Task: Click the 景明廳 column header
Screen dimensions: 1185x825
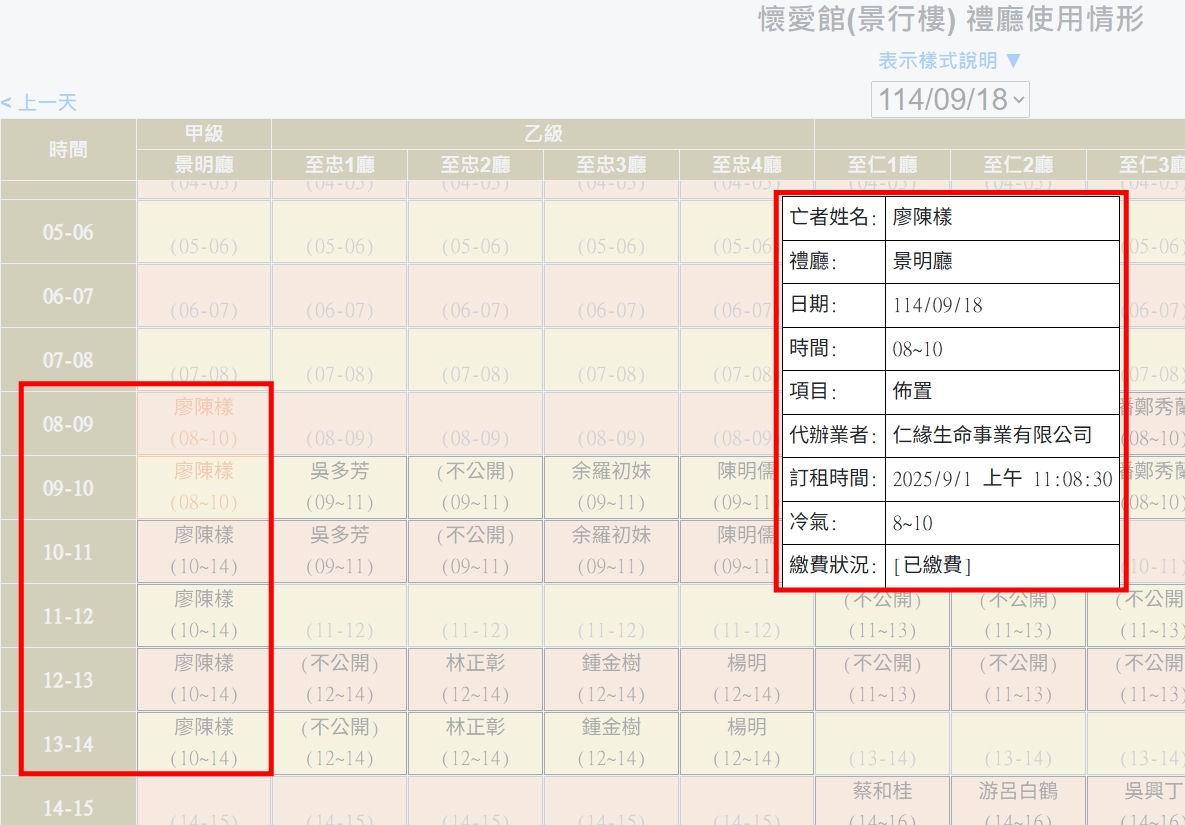Action: coord(204,165)
